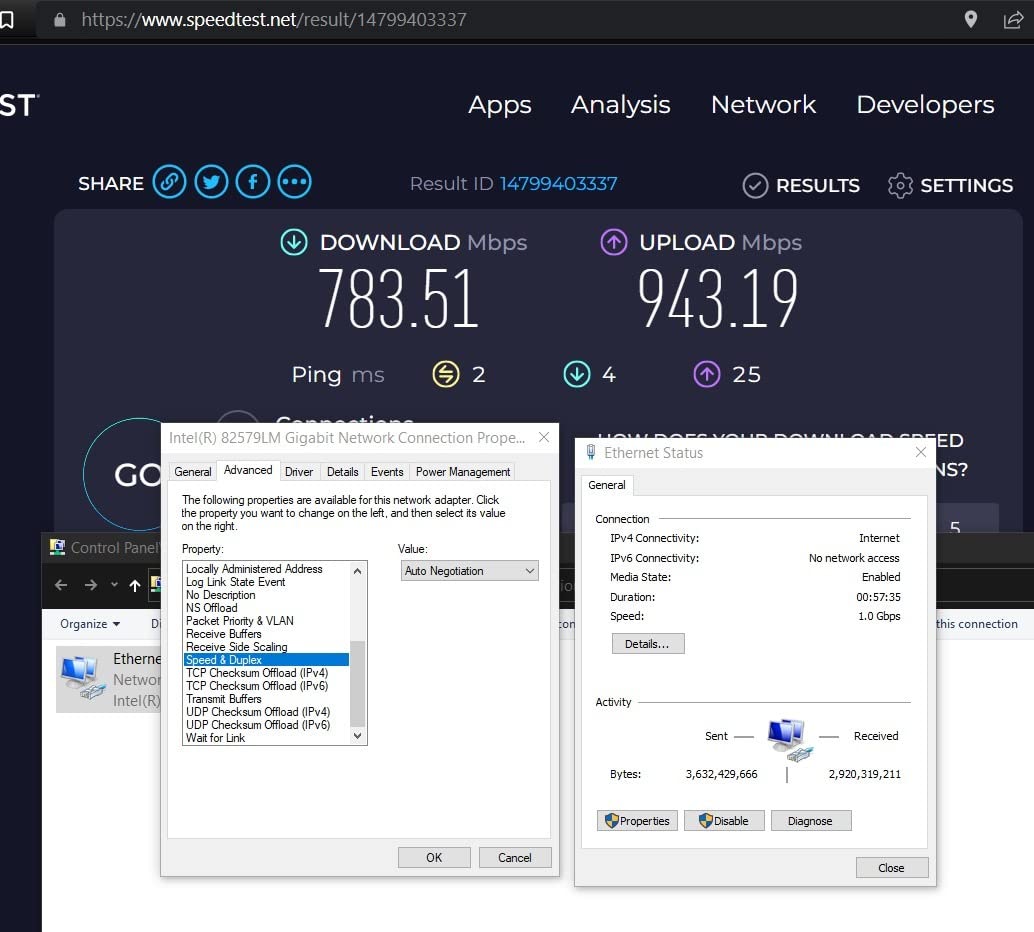Image resolution: width=1034 pixels, height=932 pixels.
Task: Open Apps in Speedtest navigation
Action: 500,105
